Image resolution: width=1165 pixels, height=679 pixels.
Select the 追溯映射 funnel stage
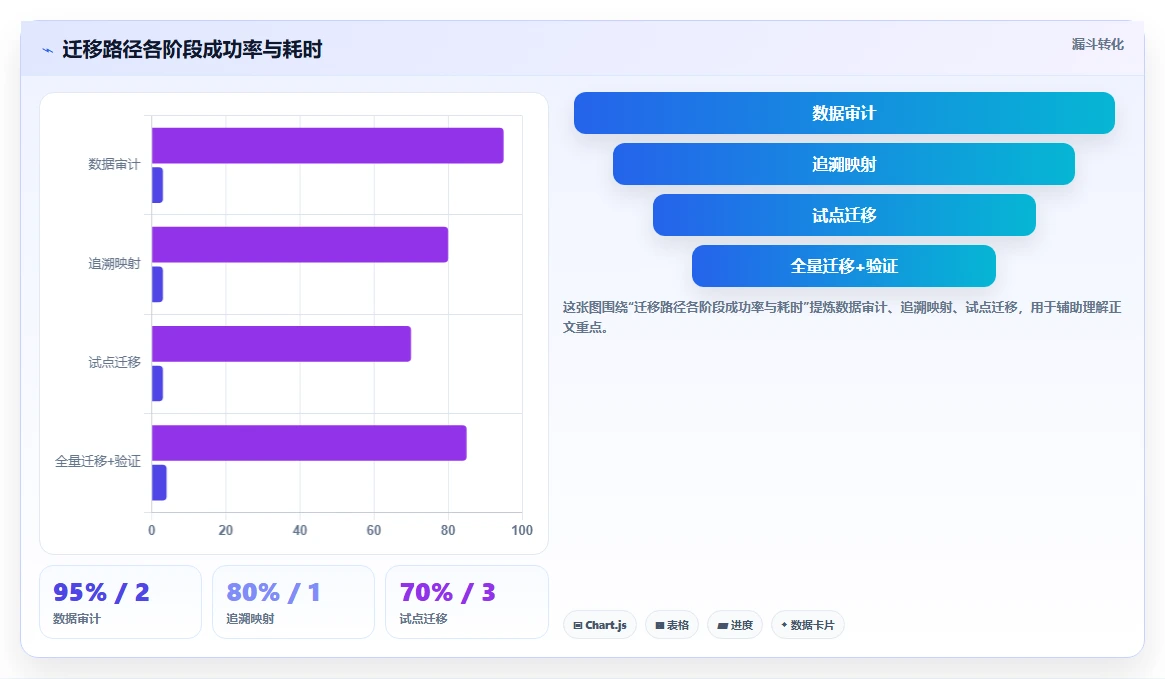click(843, 164)
